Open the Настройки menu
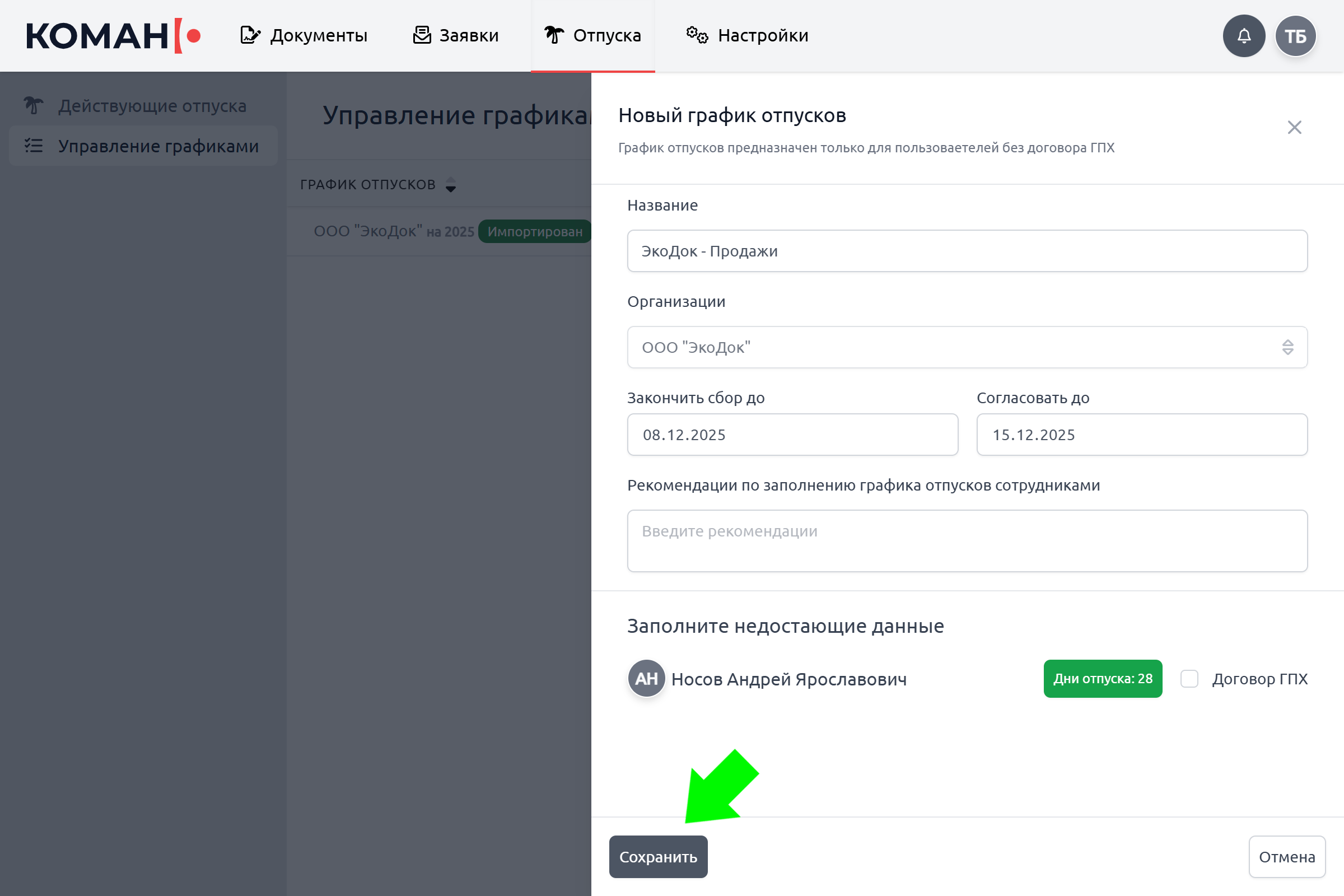 748,35
